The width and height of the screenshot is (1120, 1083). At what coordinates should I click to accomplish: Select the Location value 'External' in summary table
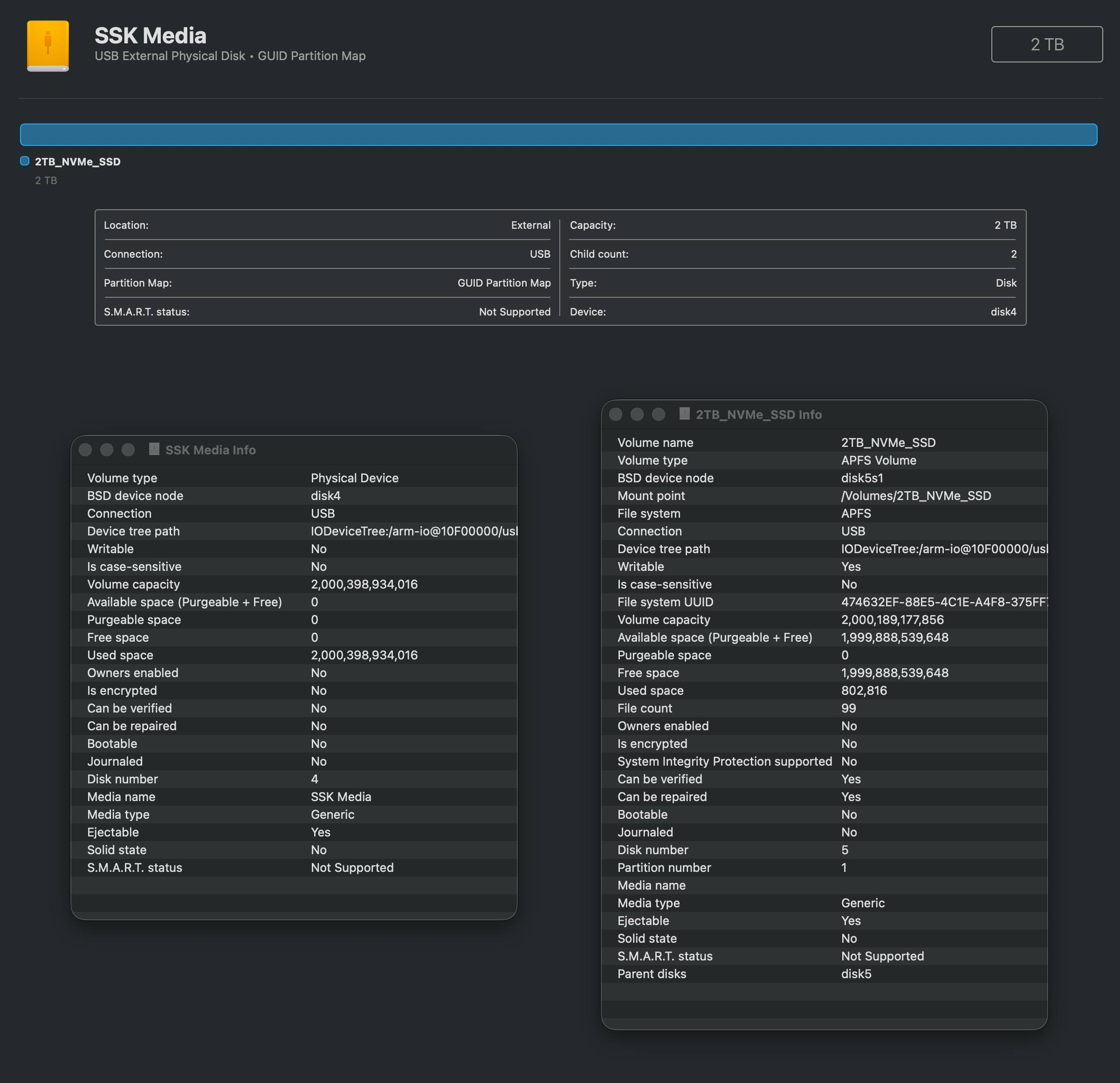pos(531,225)
